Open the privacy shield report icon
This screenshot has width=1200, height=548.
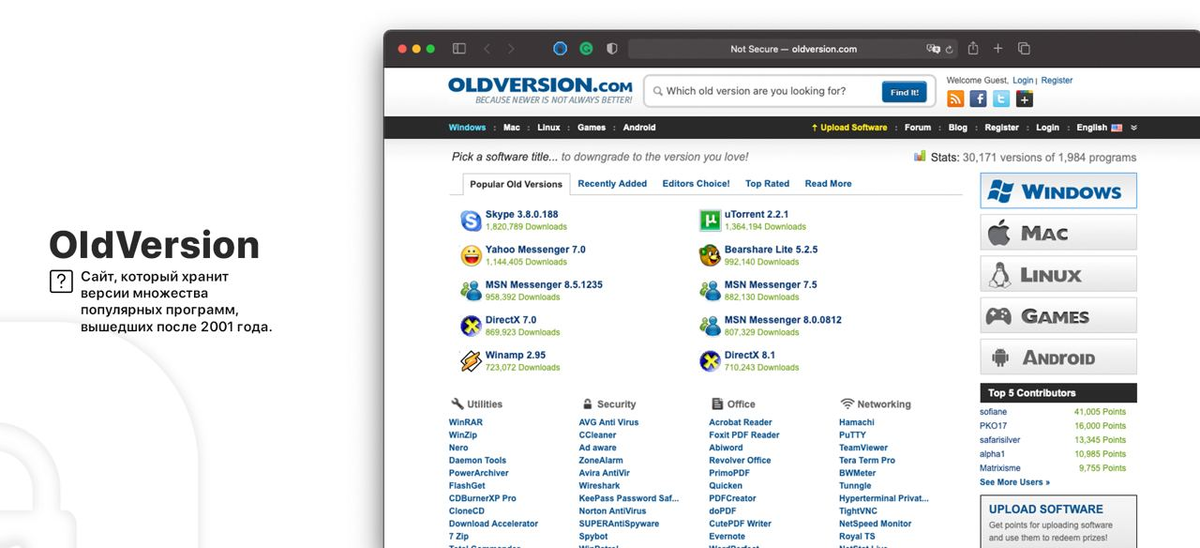tap(612, 48)
